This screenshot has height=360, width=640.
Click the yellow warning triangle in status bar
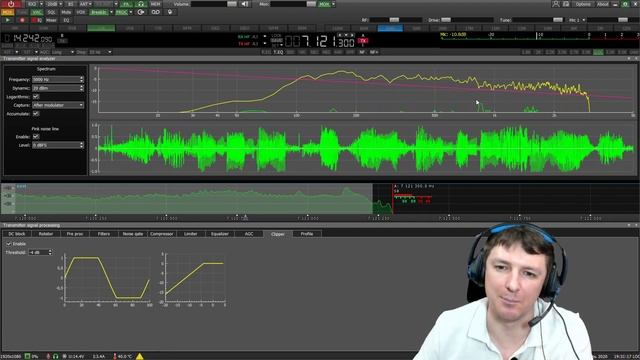tap(140, 356)
